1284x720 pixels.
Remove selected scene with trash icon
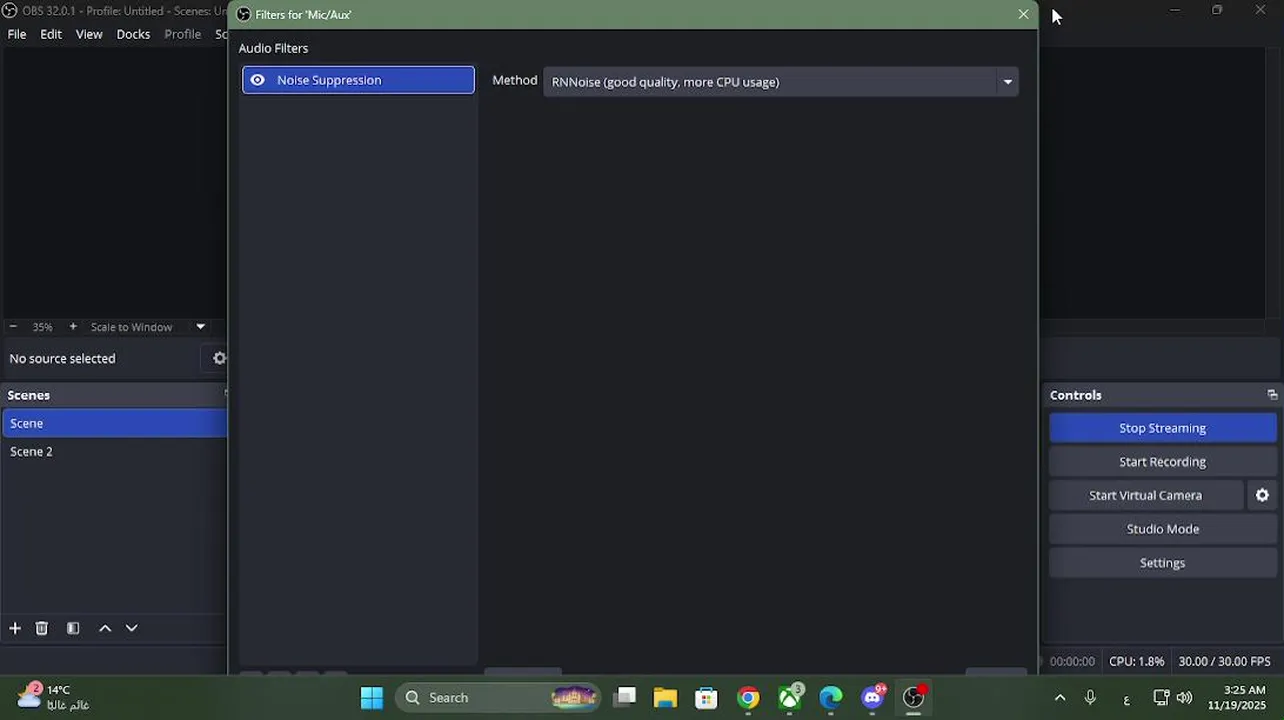(42, 628)
